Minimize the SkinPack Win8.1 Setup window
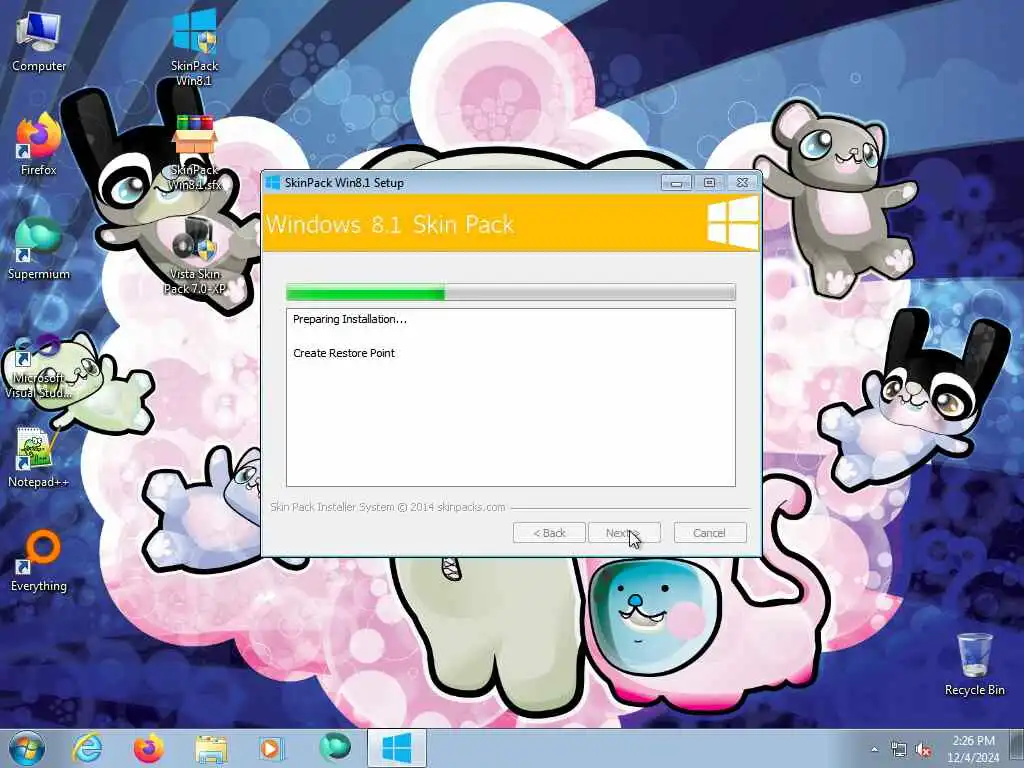1024x768 pixels. pos(677,183)
